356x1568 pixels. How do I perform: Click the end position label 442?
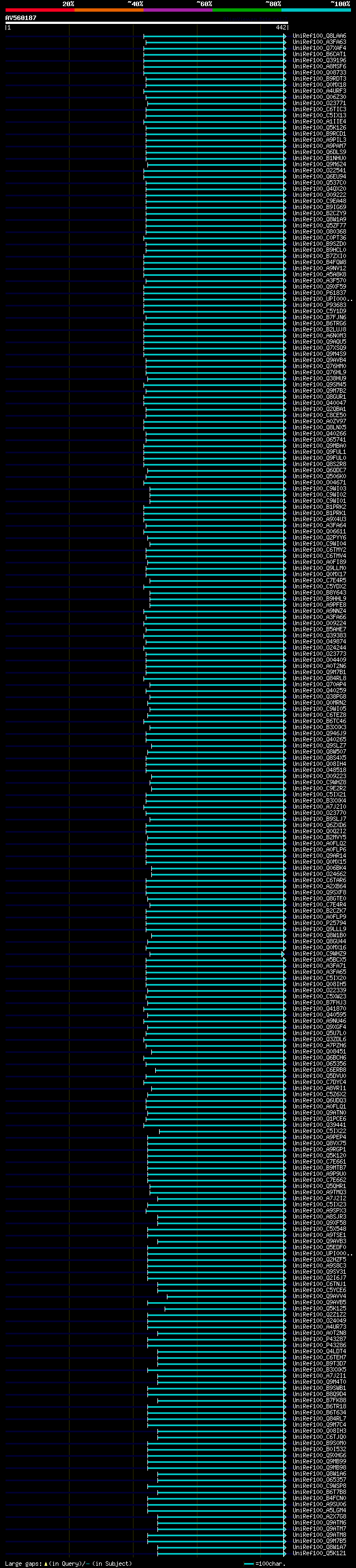280,27
